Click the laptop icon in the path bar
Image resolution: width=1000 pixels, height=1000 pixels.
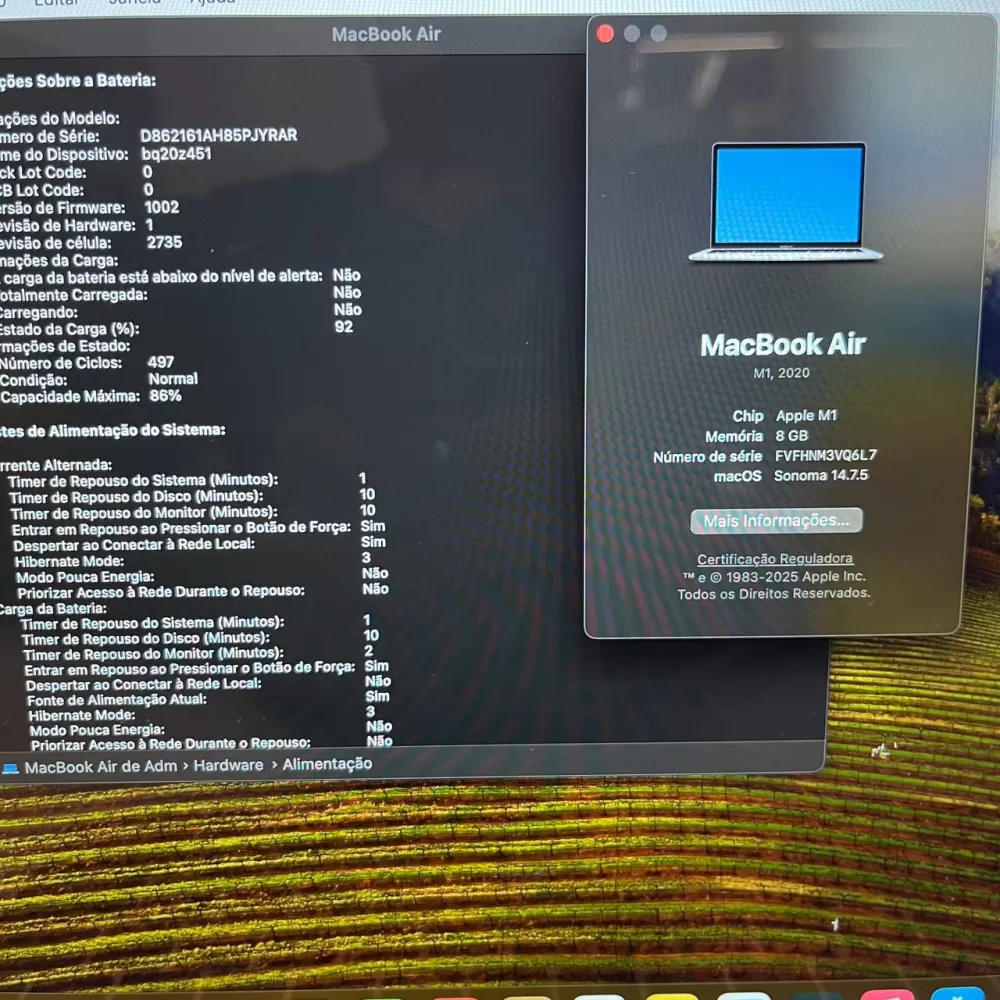click(x=10, y=768)
